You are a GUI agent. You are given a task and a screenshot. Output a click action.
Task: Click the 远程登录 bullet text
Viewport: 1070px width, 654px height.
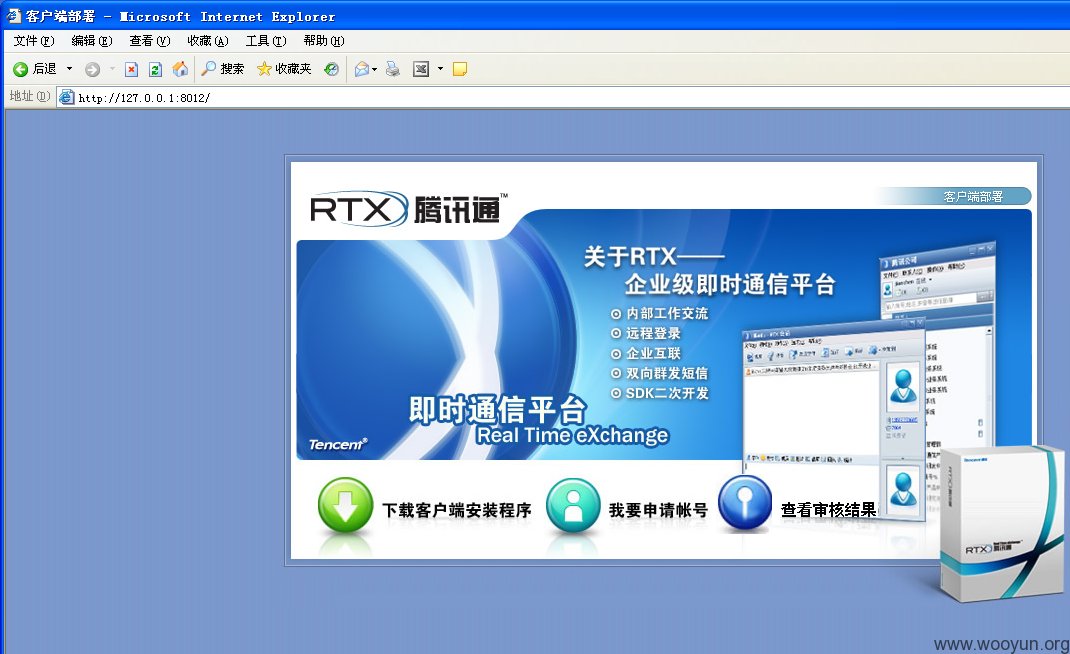pos(654,333)
